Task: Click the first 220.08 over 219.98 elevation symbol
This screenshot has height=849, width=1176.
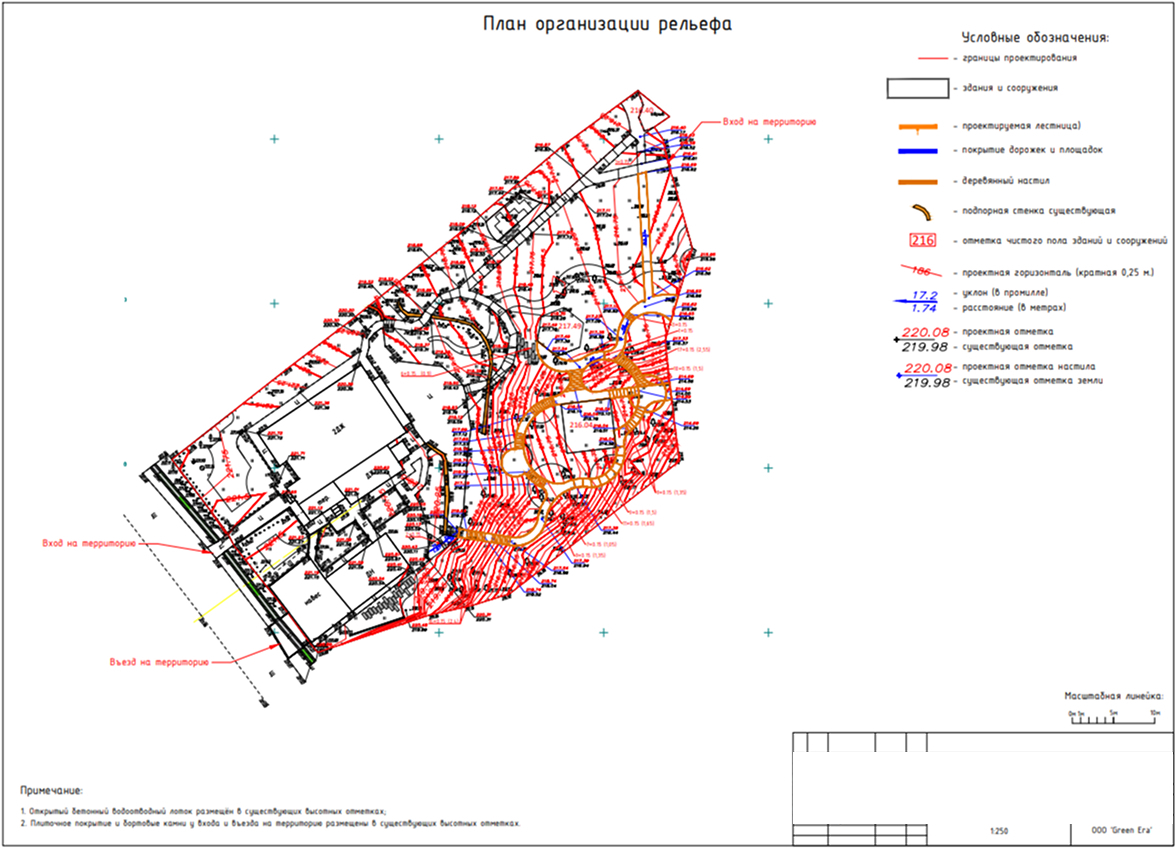Action: [924, 339]
